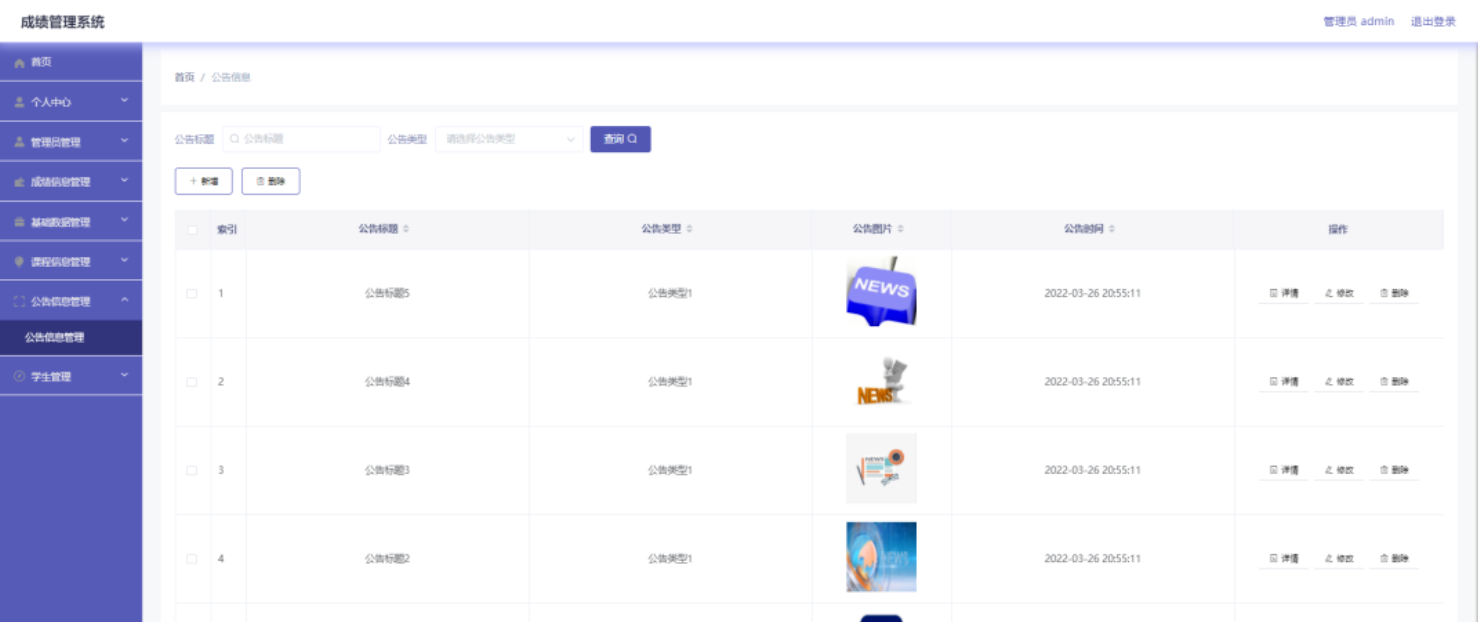This screenshot has width=1478, height=622.
Task: Click the blue globe news thumbnail in row 4
Action: 881,557
